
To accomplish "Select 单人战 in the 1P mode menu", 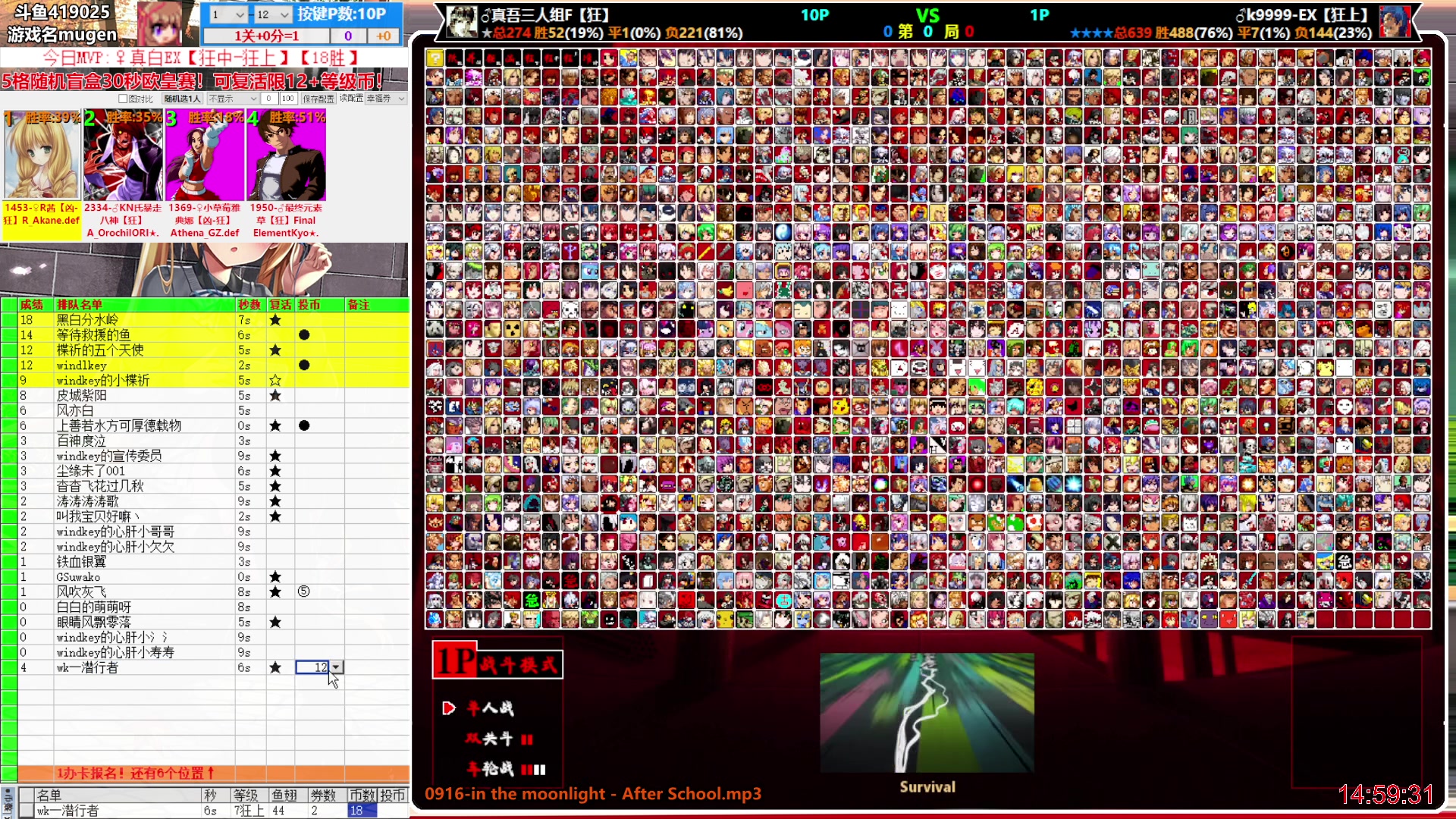I will click(490, 708).
